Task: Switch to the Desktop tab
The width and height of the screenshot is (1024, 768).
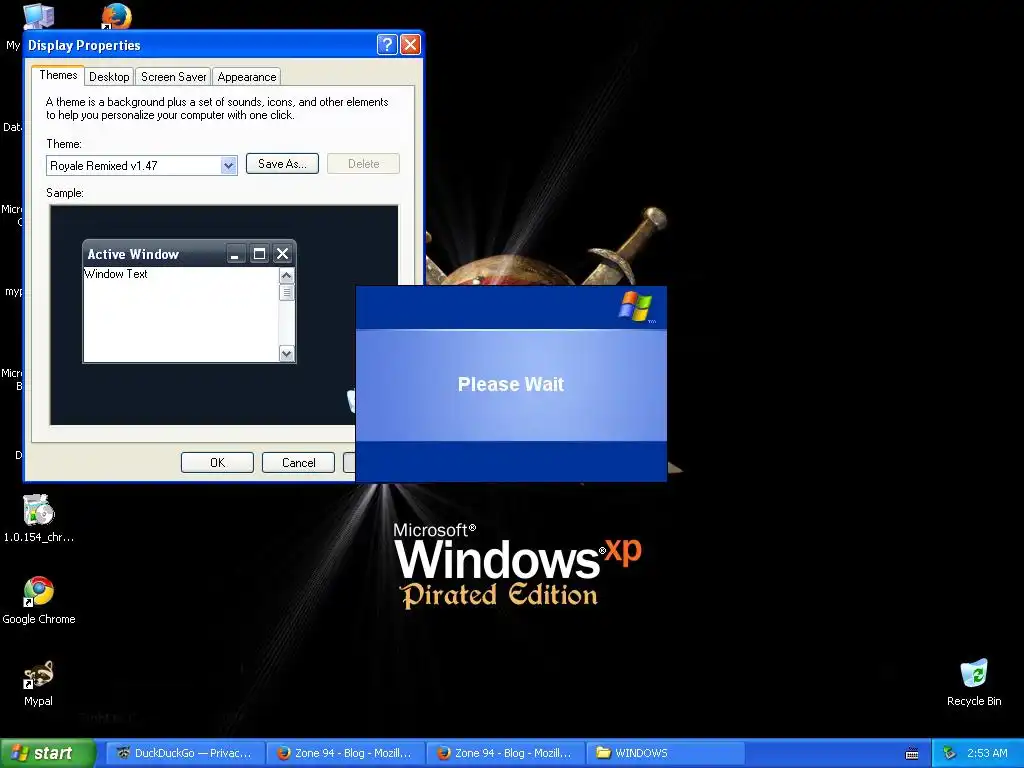Action: [109, 76]
